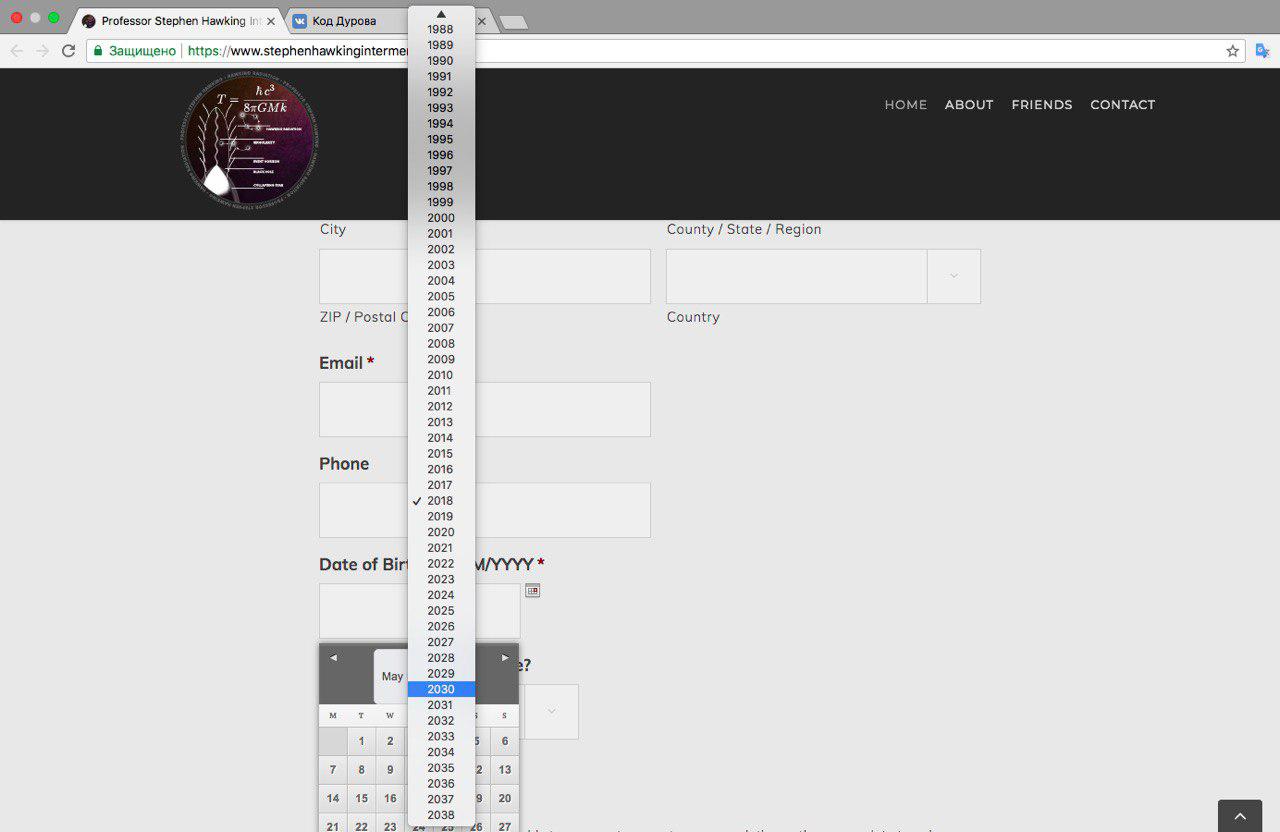Screen dimensions: 1280x832
Task: Go to next month in date picker
Action: tap(505, 658)
